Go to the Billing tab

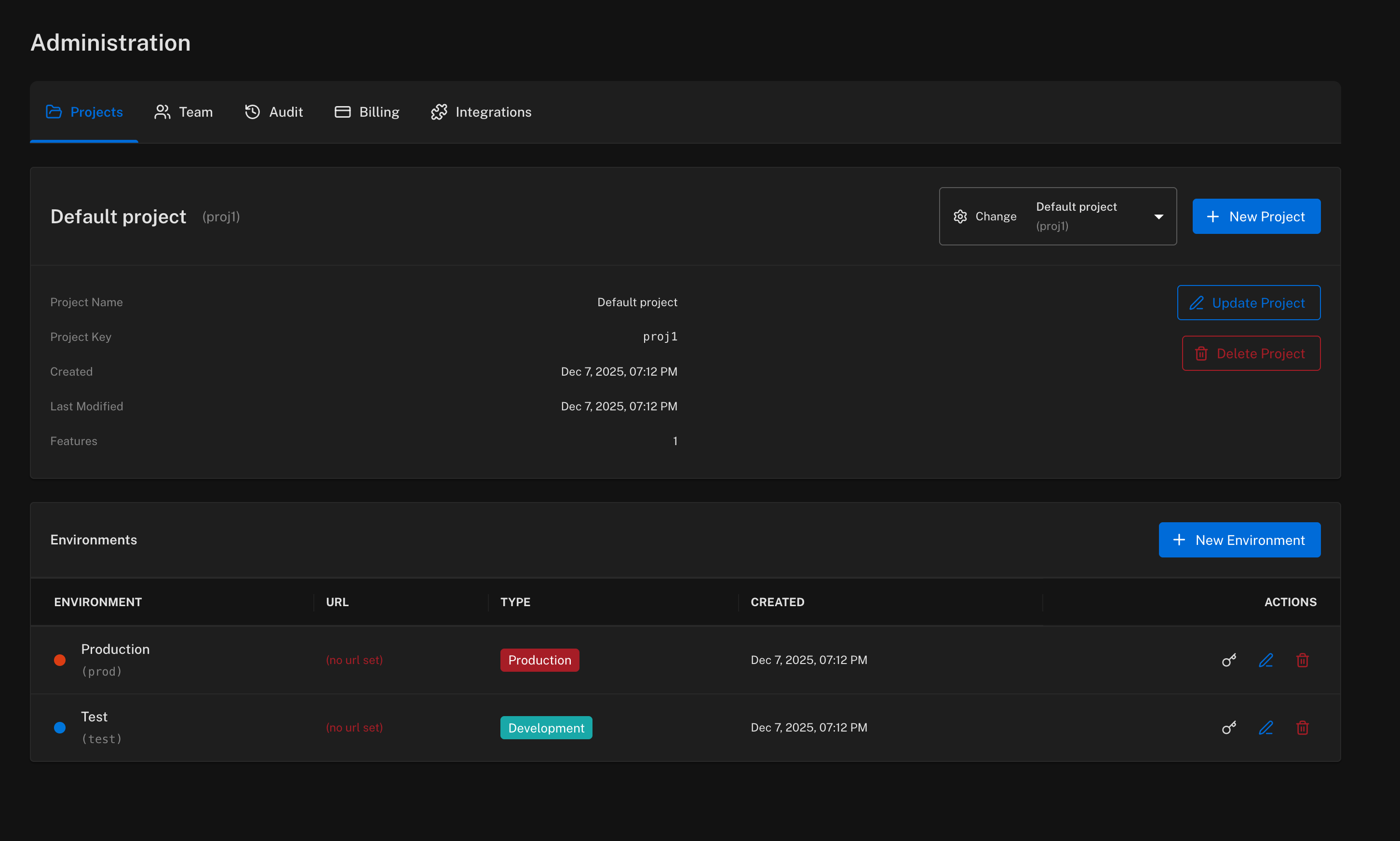(x=367, y=112)
